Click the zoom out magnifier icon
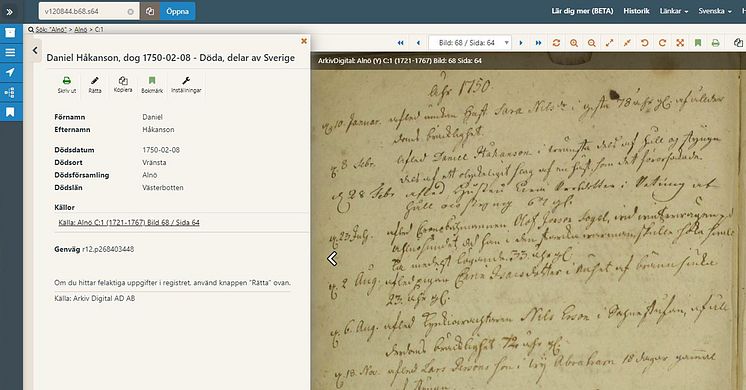This screenshot has height=390, width=746. 591,43
